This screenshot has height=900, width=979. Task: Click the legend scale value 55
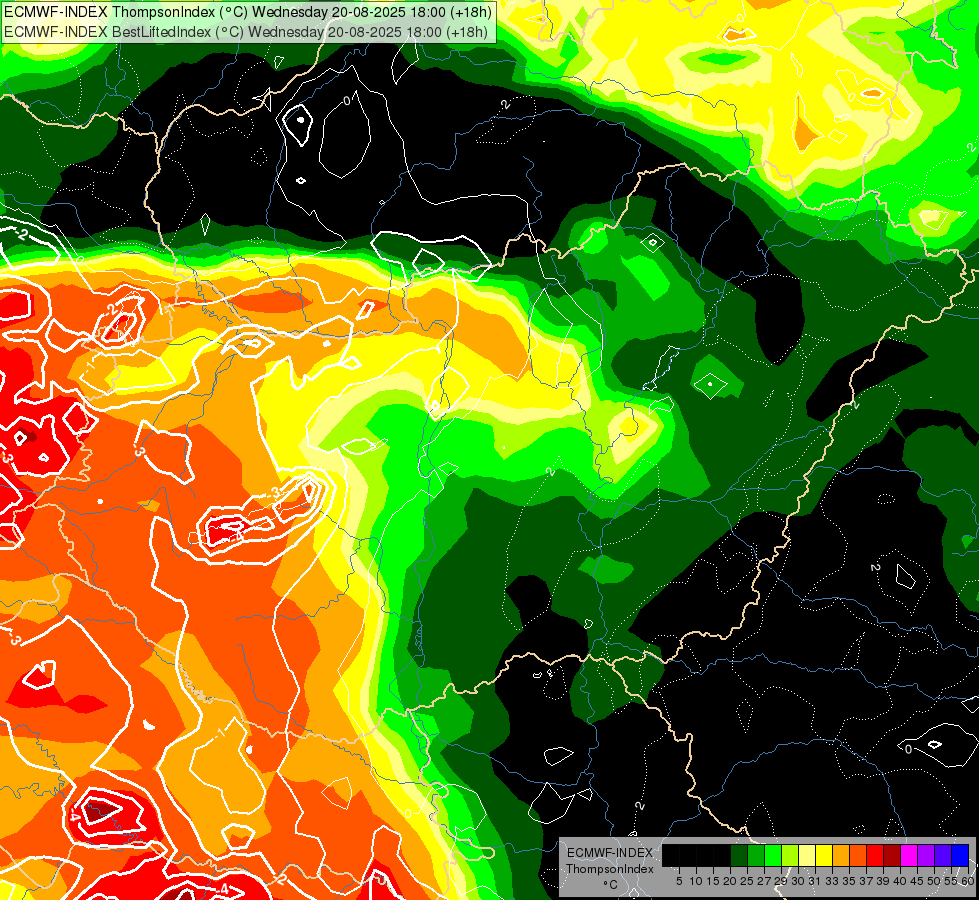pos(950,881)
